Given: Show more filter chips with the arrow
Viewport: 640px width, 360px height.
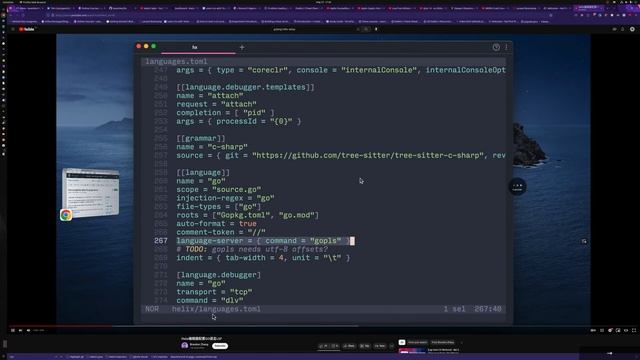Looking at the screenshot, I should coord(462,342).
